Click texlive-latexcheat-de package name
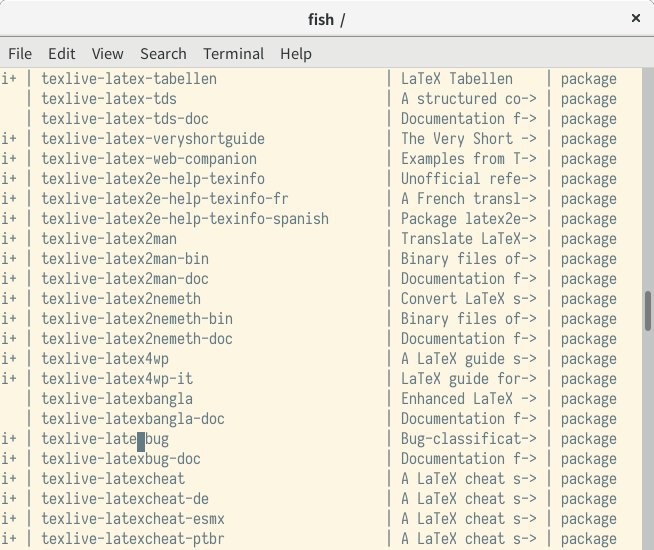 (125, 499)
